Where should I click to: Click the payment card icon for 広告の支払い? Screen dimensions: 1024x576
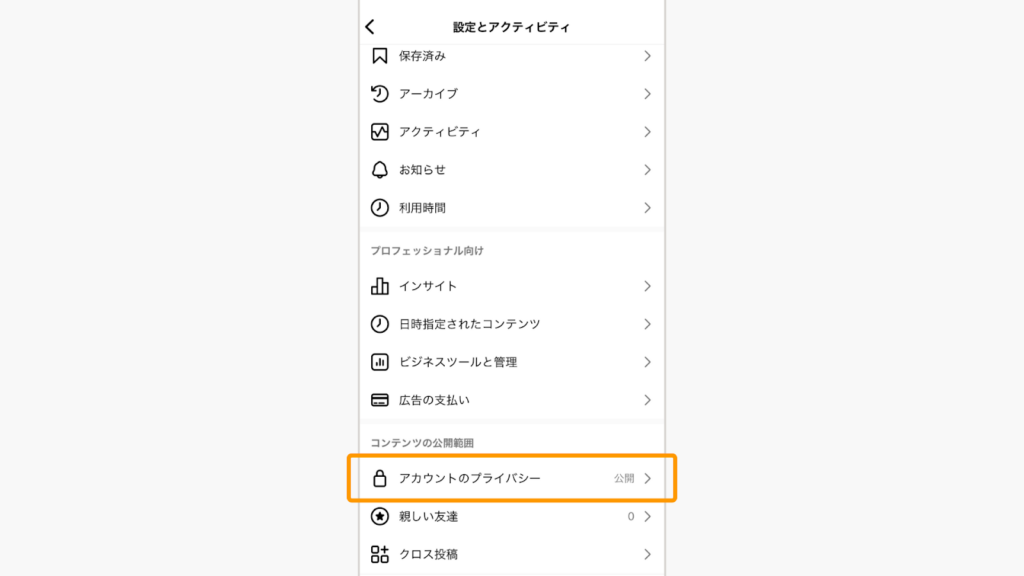(378, 400)
